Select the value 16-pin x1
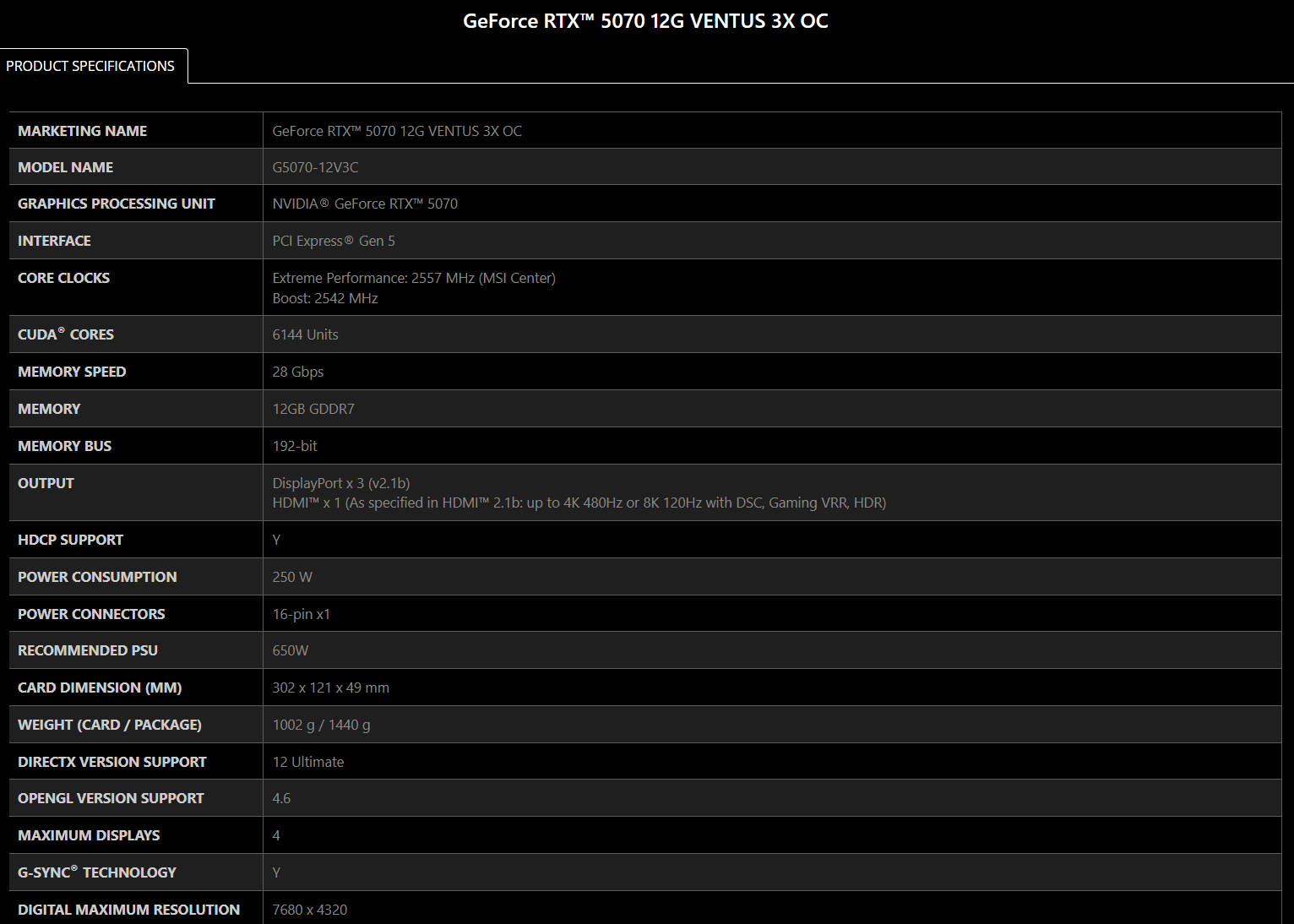Viewport: 1294px width, 924px height. coord(302,614)
